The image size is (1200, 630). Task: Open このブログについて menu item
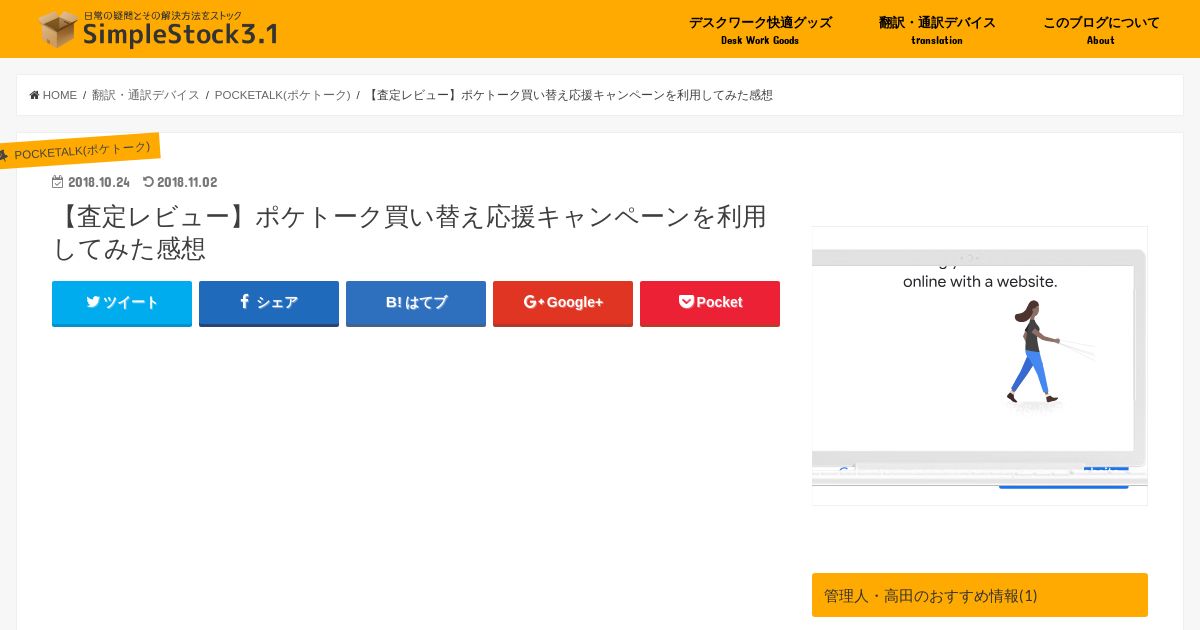1101,29
